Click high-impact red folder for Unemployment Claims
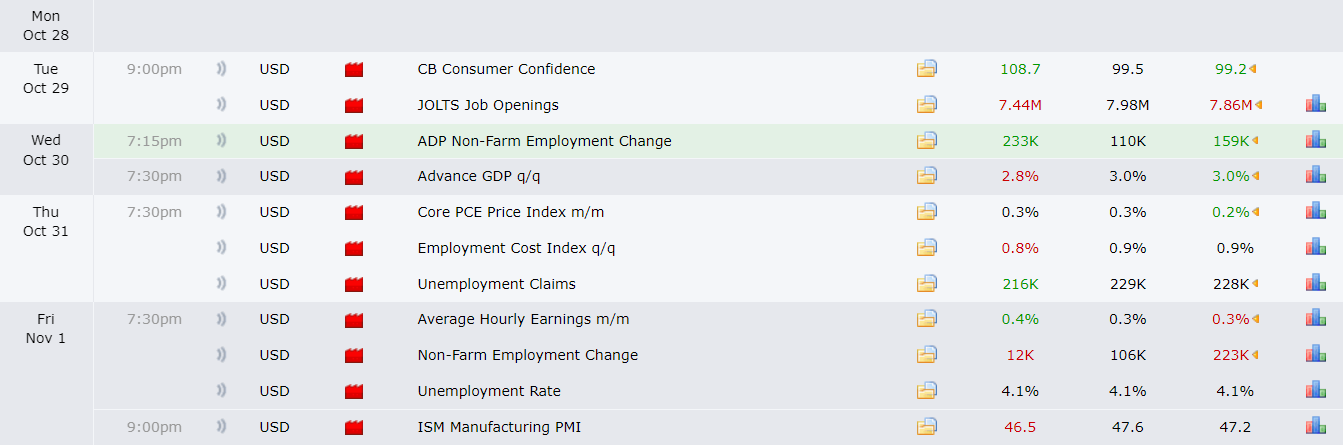The image size is (1343, 445). (353, 284)
